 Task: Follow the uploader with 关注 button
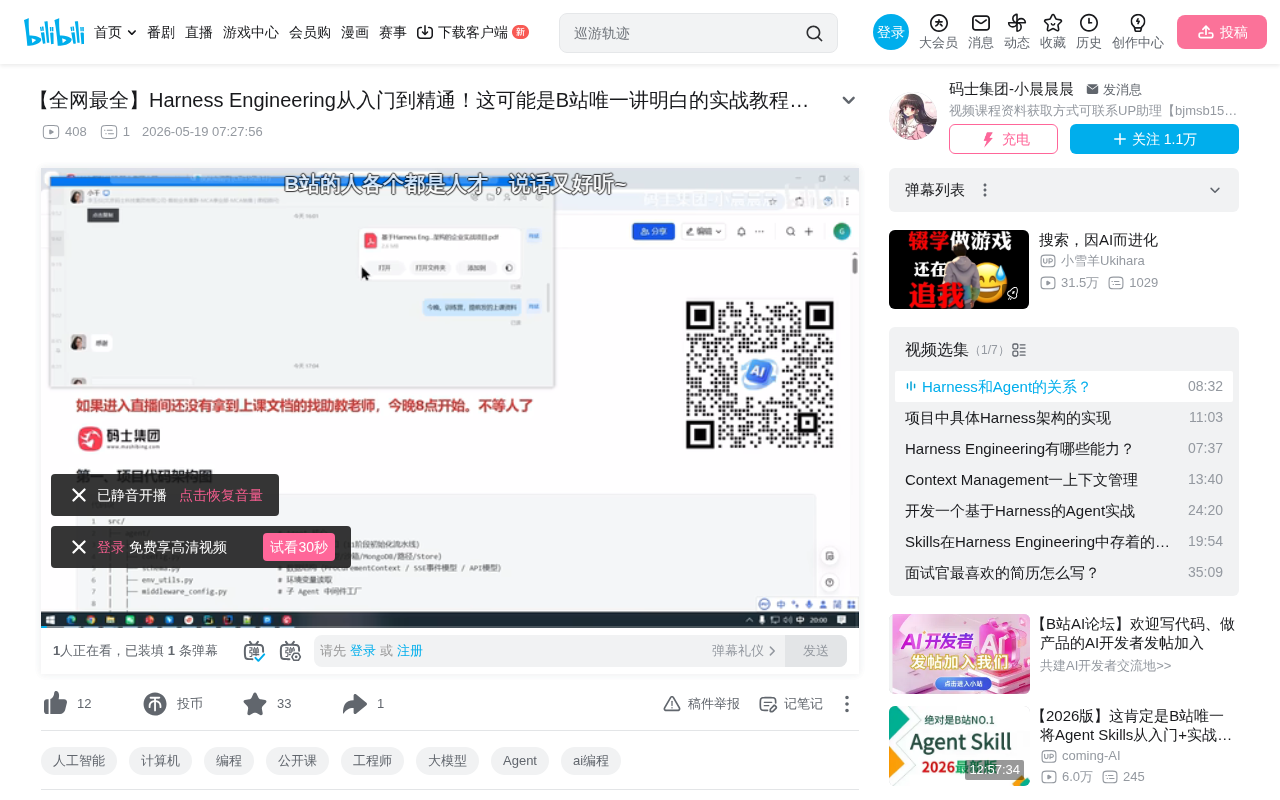(1154, 139)
